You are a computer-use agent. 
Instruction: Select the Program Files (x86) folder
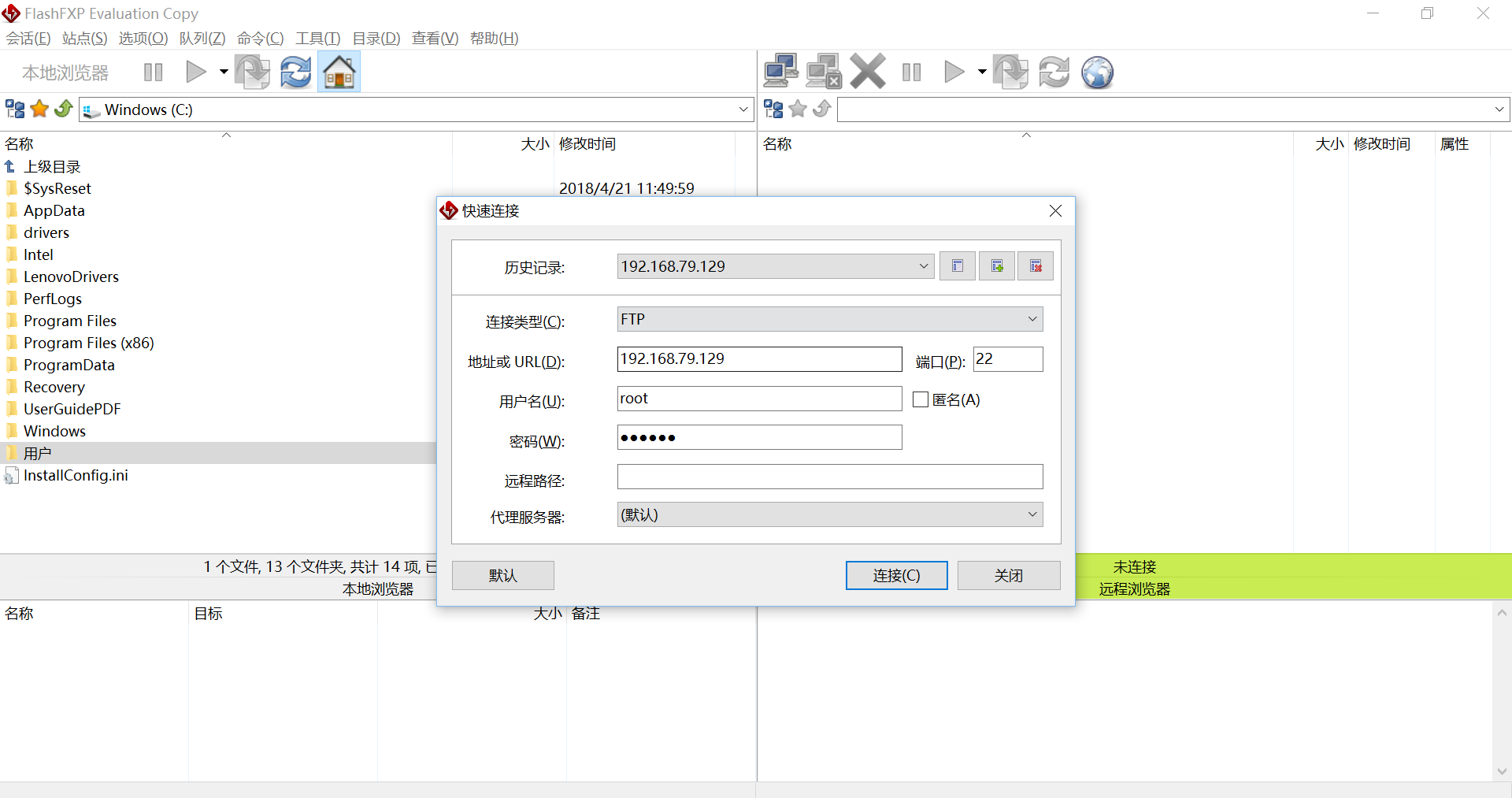[88, 343]
